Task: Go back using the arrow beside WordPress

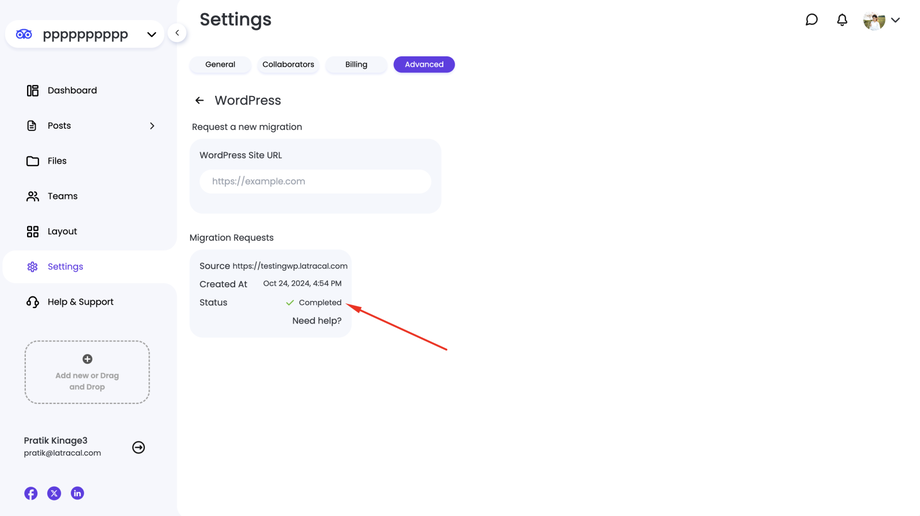Action: click(200, 101)
